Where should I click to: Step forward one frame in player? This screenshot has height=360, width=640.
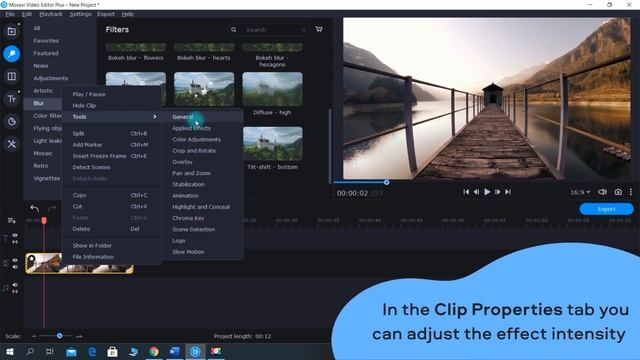498,192
